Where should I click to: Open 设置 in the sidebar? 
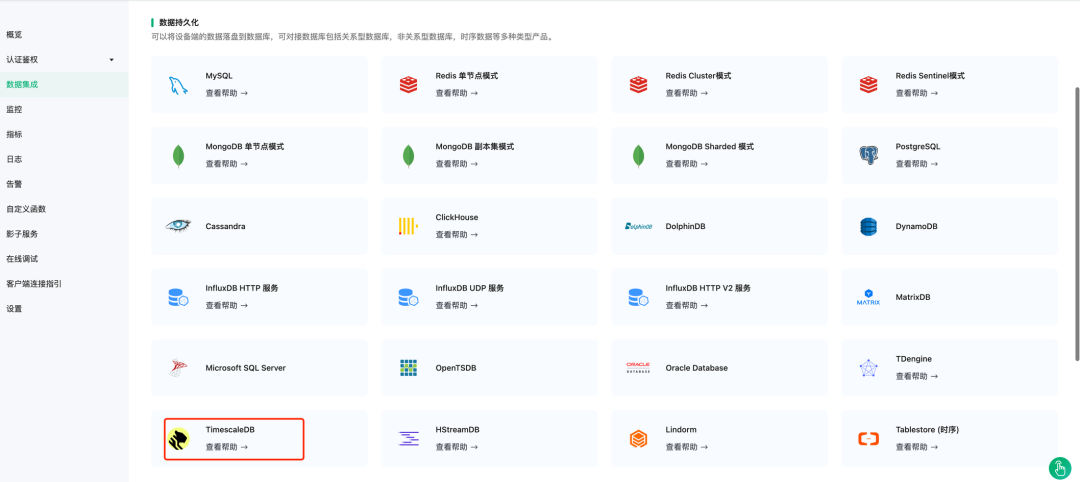click(64, 308)
